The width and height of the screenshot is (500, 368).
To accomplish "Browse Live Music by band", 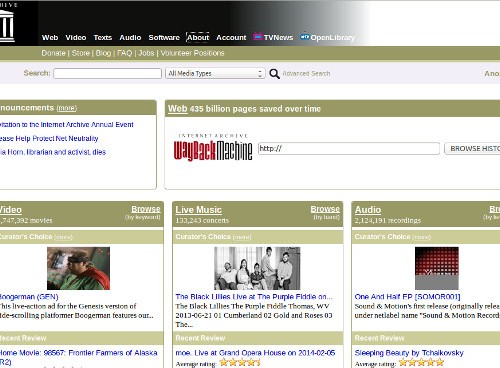I will (x=325, y=209).
